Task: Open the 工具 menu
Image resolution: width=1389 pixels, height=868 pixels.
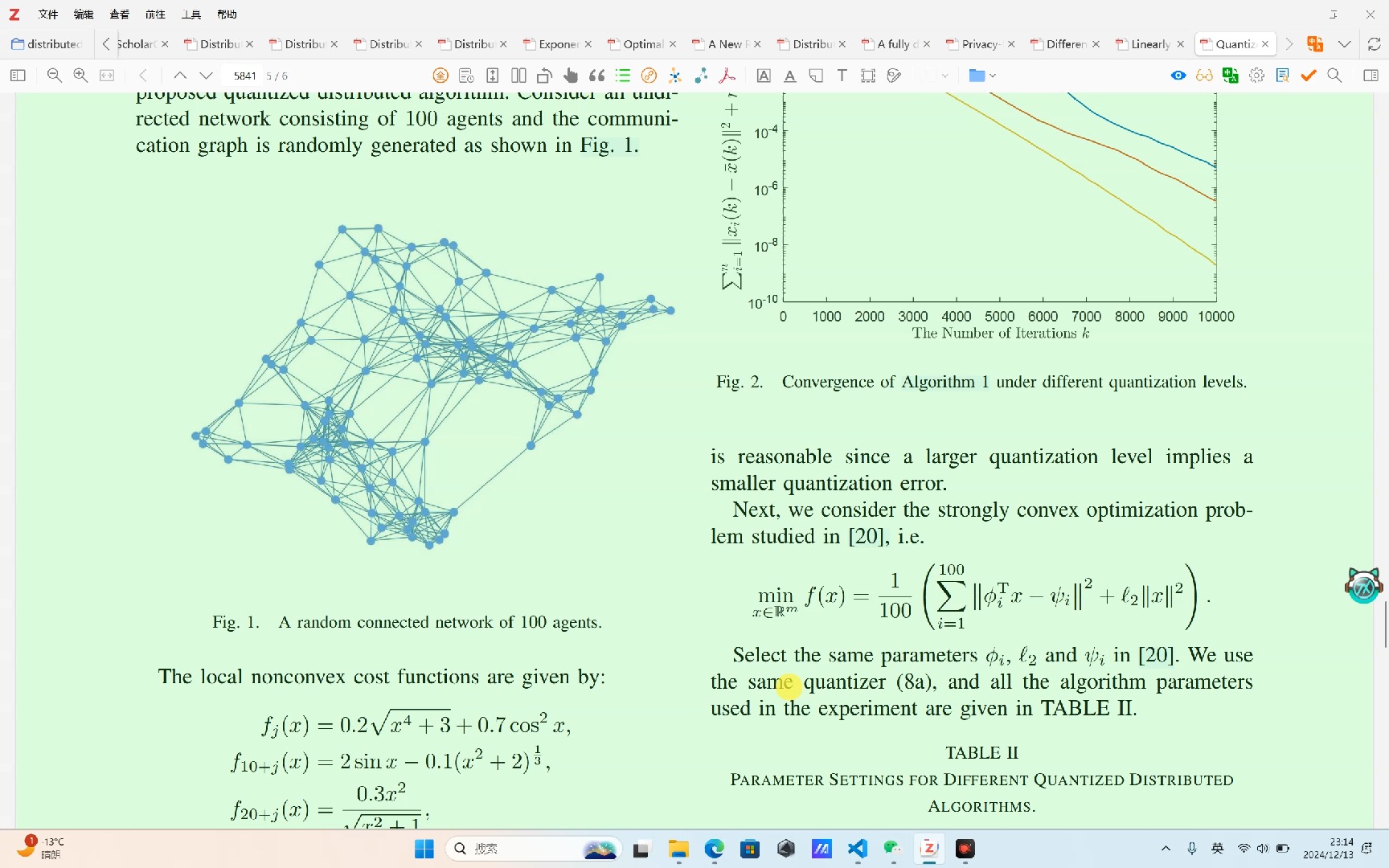Action: pyautogui.click(x=191, y=14)
